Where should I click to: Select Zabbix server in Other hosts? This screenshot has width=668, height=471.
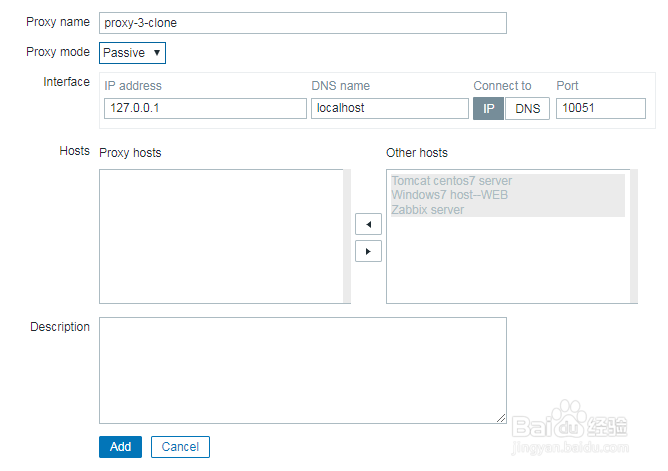pyautogui.click(x=427, y=210)
